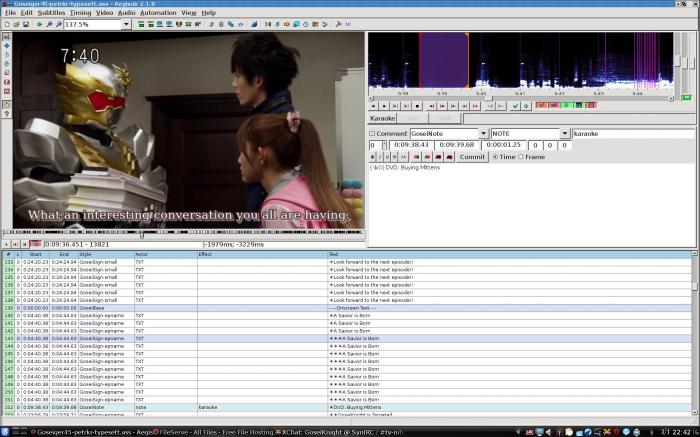
Task: Set primary color with first color button
Action: (x=416, y=157)
